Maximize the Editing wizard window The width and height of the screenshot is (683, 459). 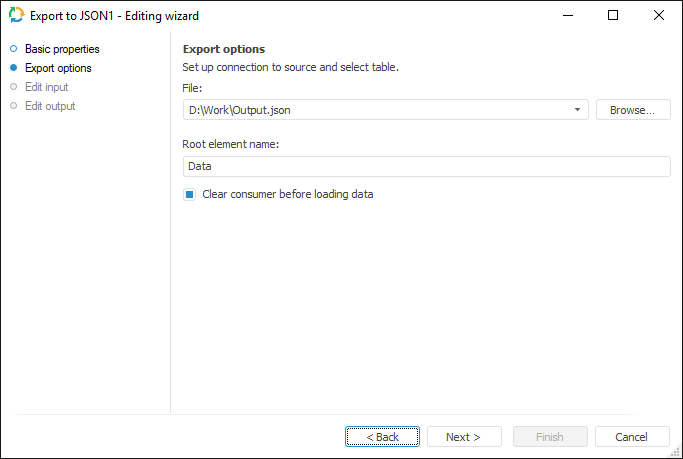coord(613,16)
